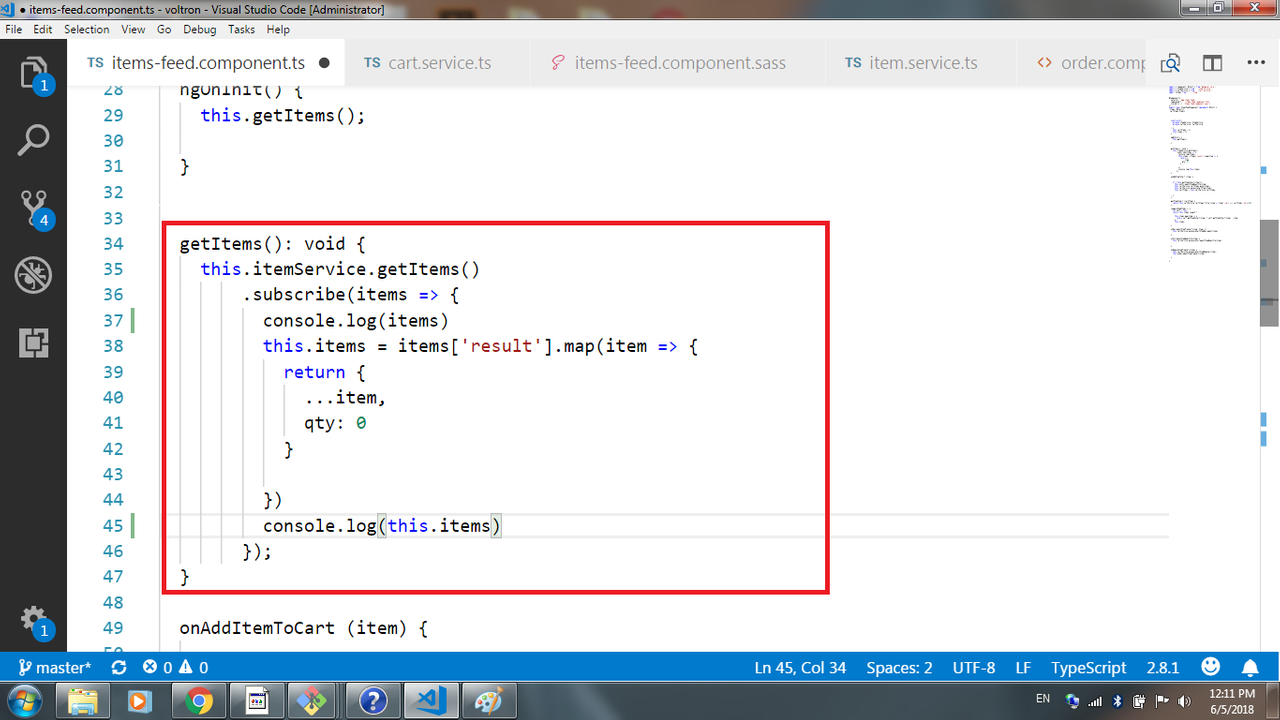Open the editor More Actions ellipsis

[x=1256, y=63]
